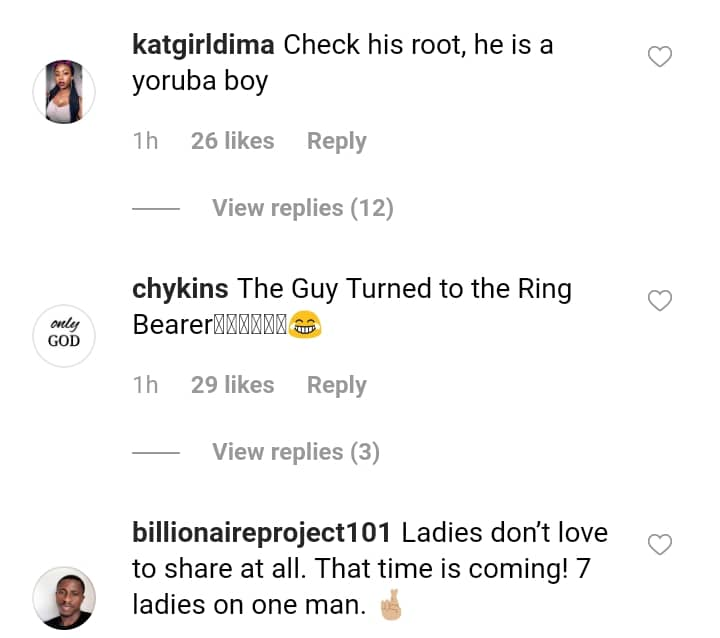Reply to katgirldima's comment
Image resolution: width=720 pixels, height=638 pixels.
pyautogui.click(x=336, y=142)
